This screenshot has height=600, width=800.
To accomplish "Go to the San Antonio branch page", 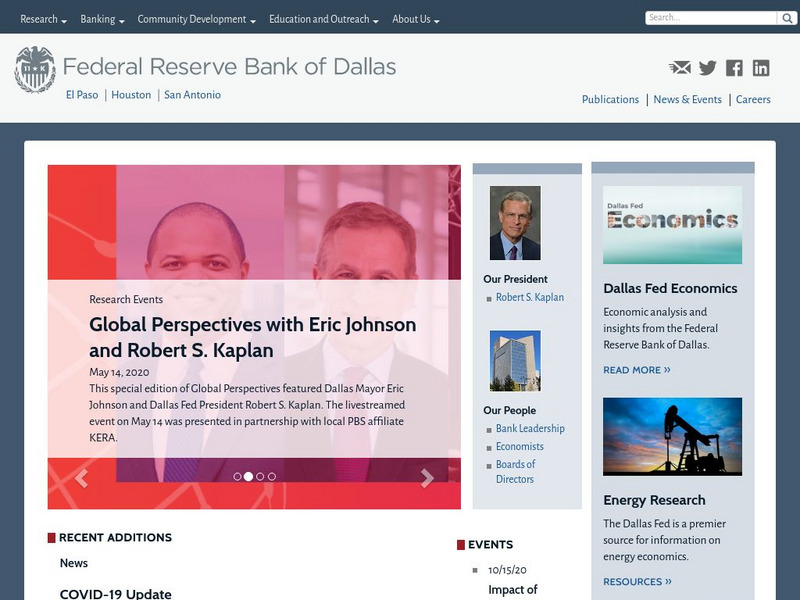I will 192,95.
